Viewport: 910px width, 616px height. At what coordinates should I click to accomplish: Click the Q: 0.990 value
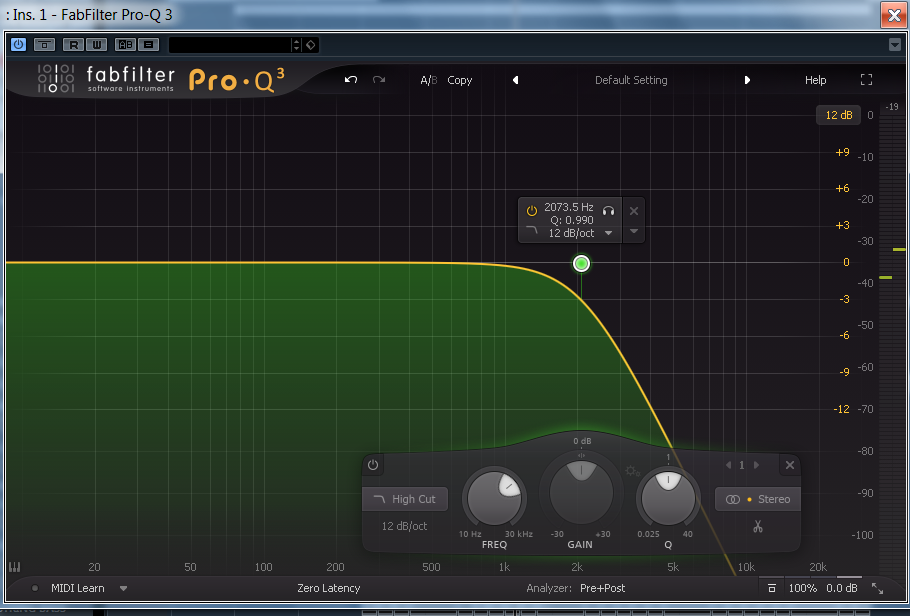572,220
